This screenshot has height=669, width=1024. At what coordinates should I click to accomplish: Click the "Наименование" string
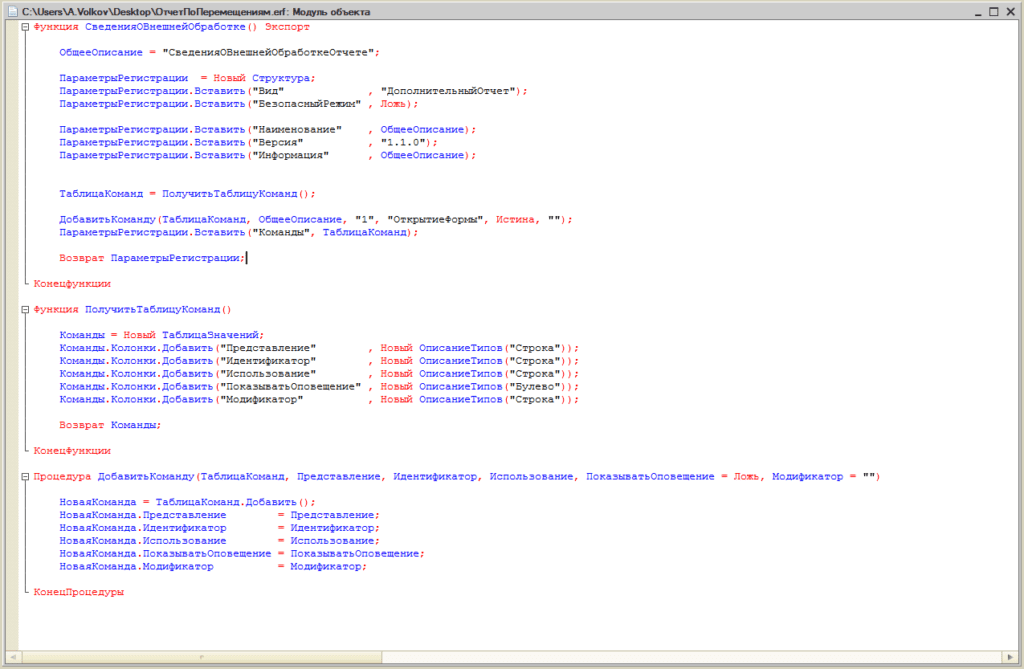click(x=296, y=129)
